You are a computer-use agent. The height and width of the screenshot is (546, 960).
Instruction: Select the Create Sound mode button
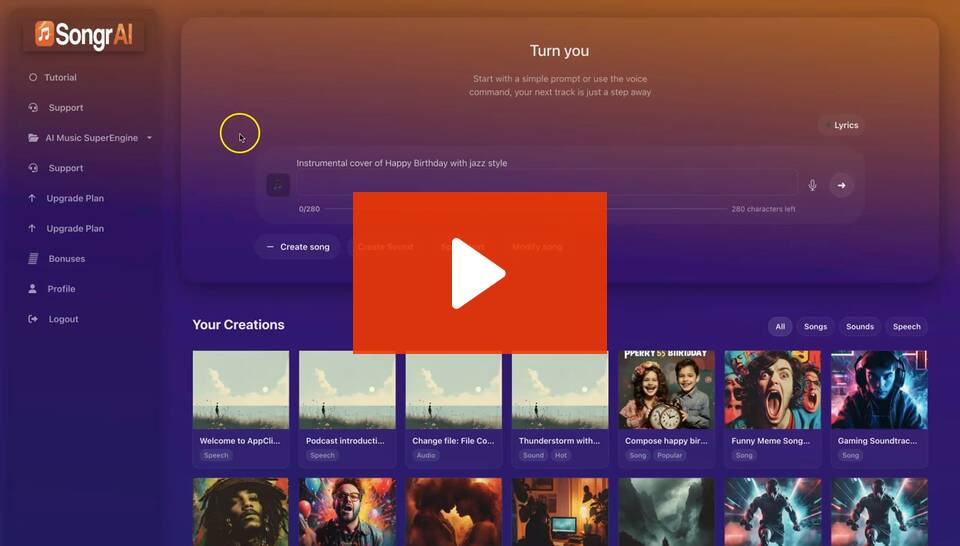point(385,247)
